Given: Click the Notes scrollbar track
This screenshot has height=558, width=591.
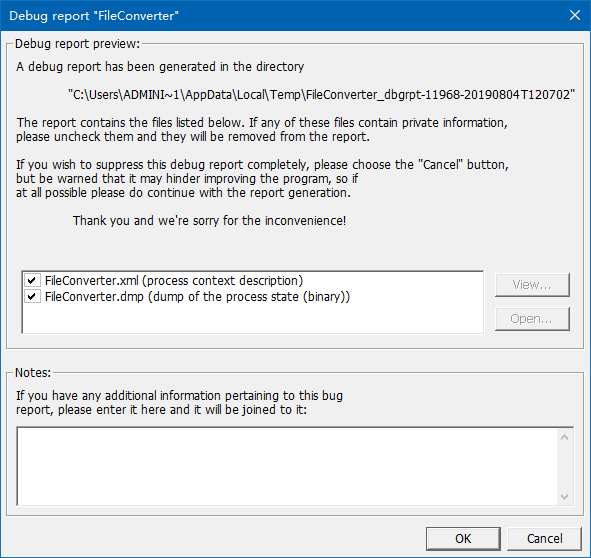Looking at the screenshot, I should (564, 467).
